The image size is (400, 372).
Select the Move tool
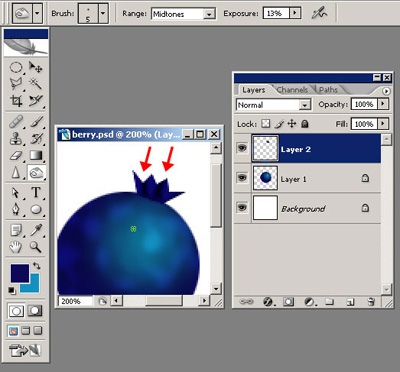pyautogui.click(x=36, y=68)
